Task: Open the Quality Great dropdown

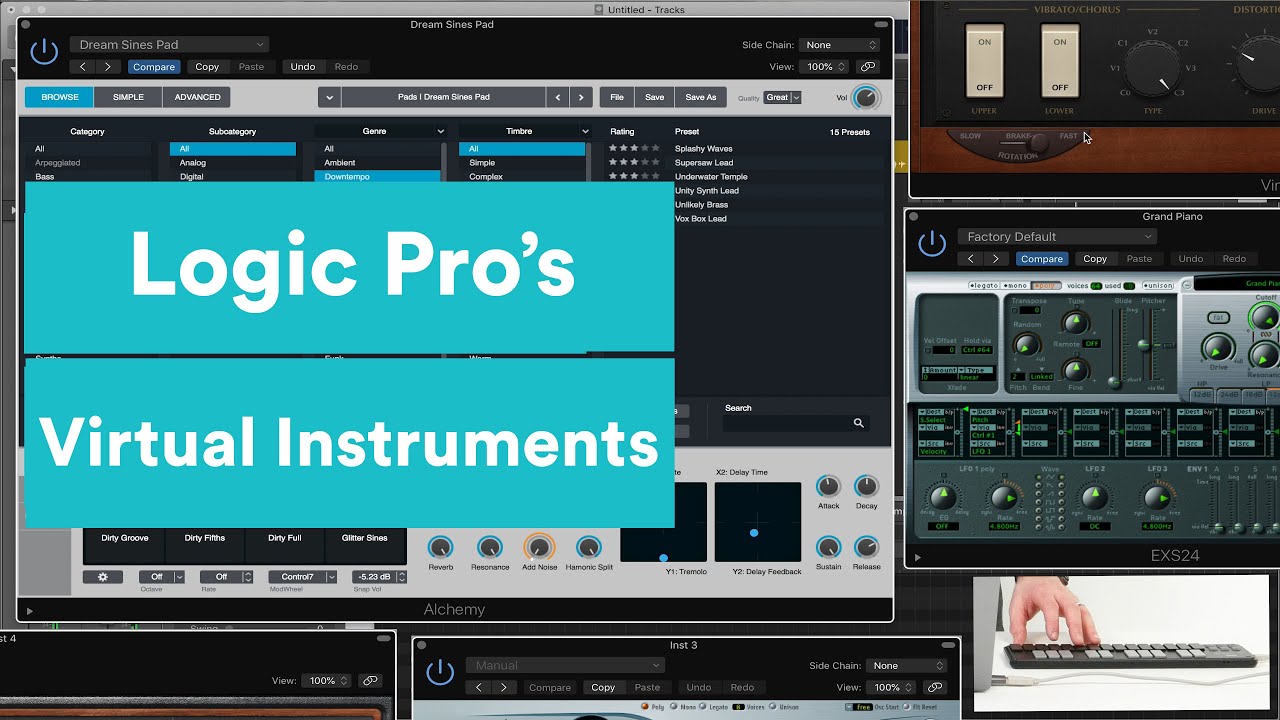Action: pos(783,97)
